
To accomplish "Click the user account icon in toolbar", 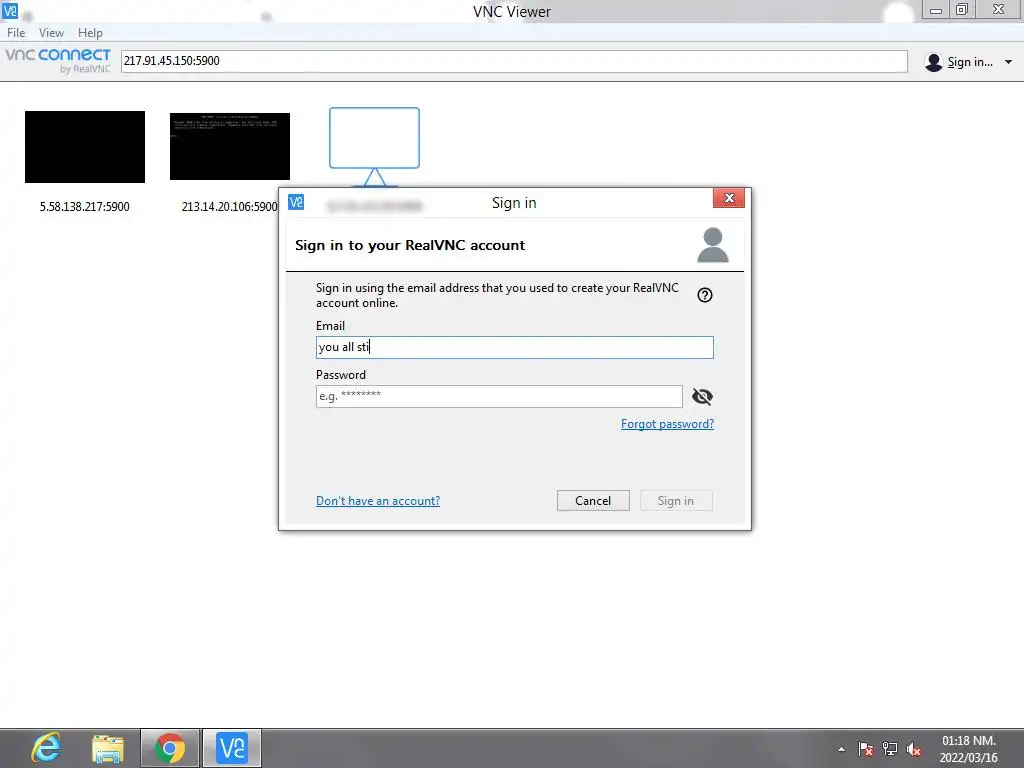I will (934, 62).
